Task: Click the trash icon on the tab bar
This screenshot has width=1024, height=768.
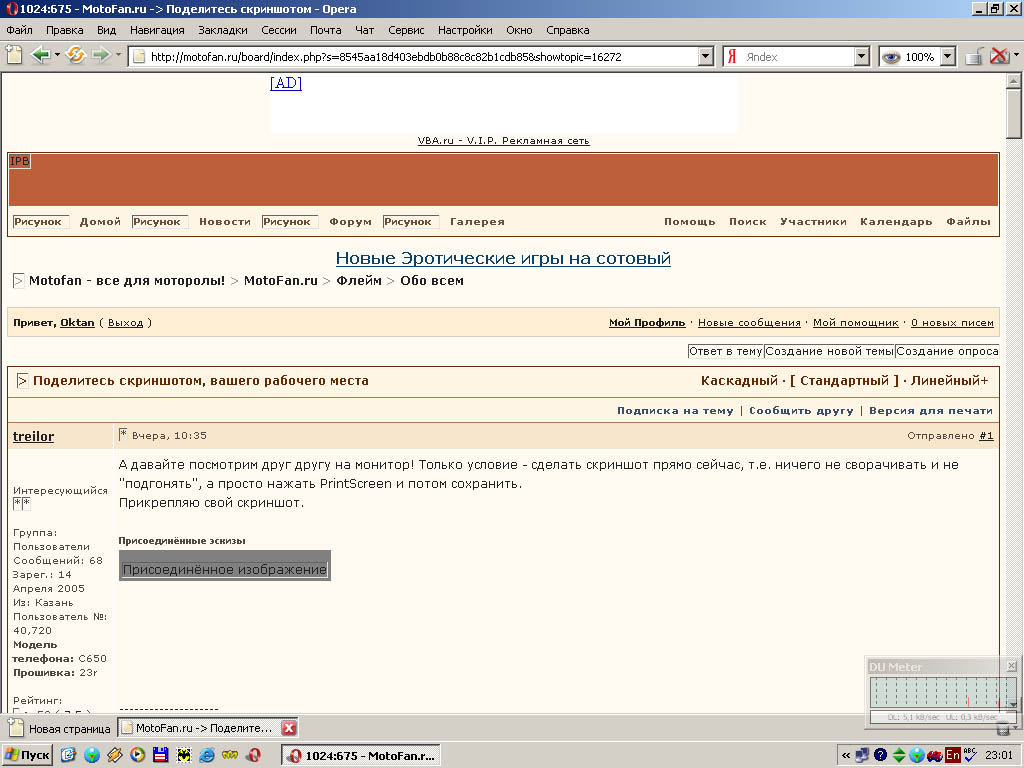Action: [x=1004, y=728]
